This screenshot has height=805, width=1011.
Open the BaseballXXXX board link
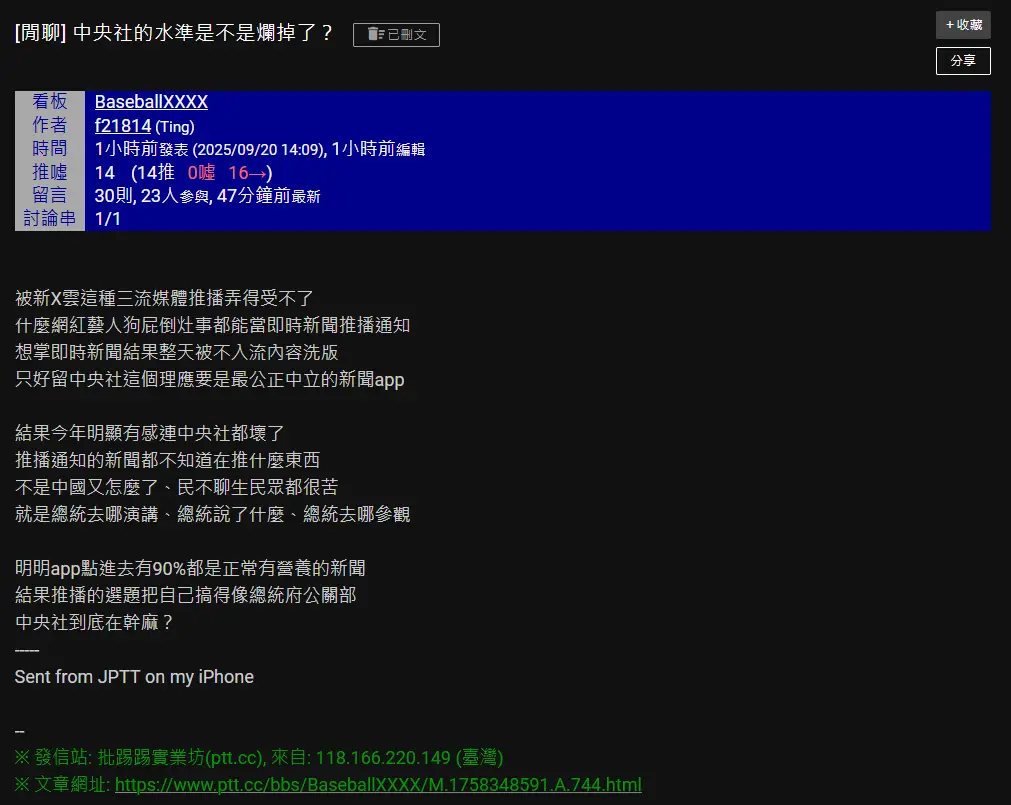151,102
